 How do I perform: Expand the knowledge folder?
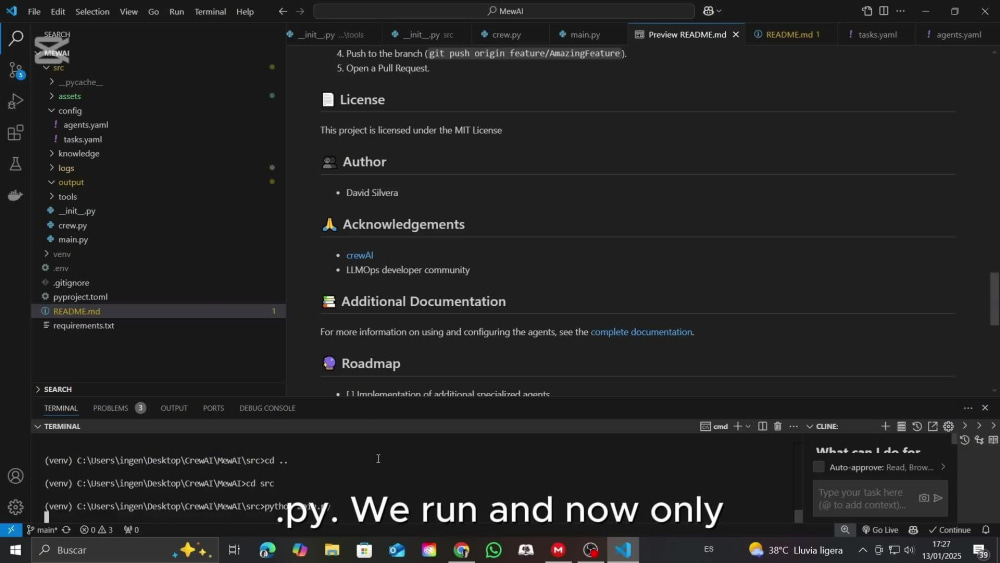click(52, 154)
